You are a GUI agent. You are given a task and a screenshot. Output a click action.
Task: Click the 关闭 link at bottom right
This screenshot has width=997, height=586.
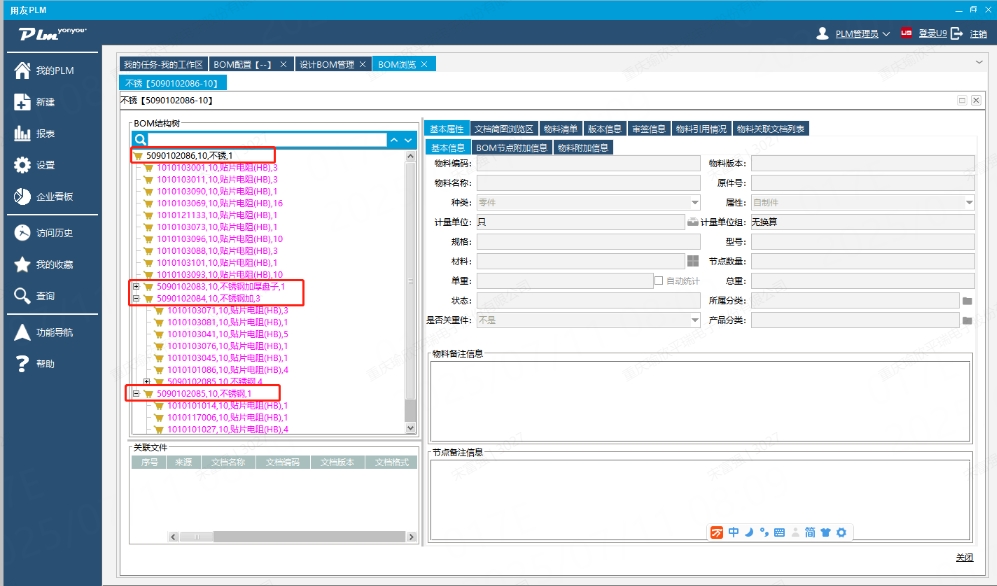click(x=965, y=557)
